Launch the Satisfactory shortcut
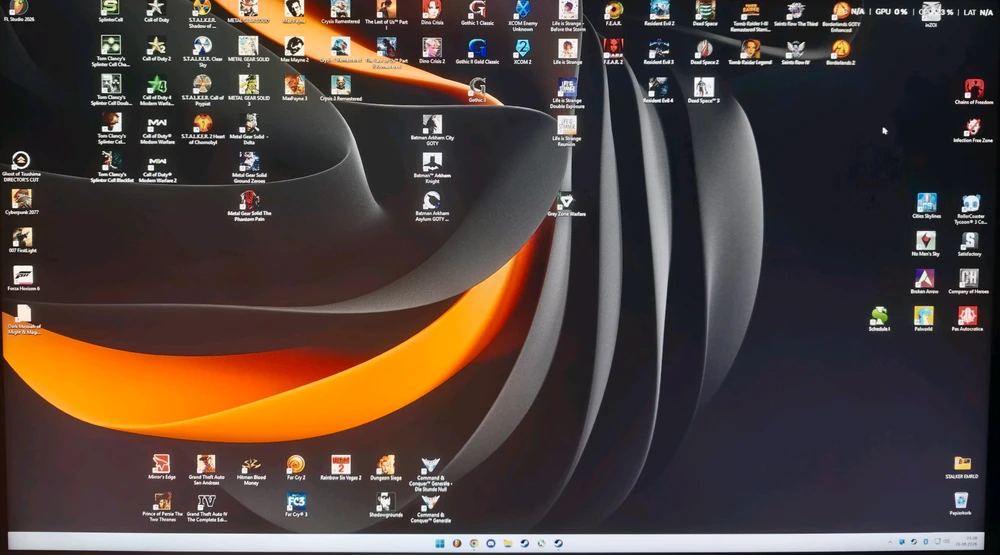Viewport: 1000px width, 555px height. click(969, 243)
